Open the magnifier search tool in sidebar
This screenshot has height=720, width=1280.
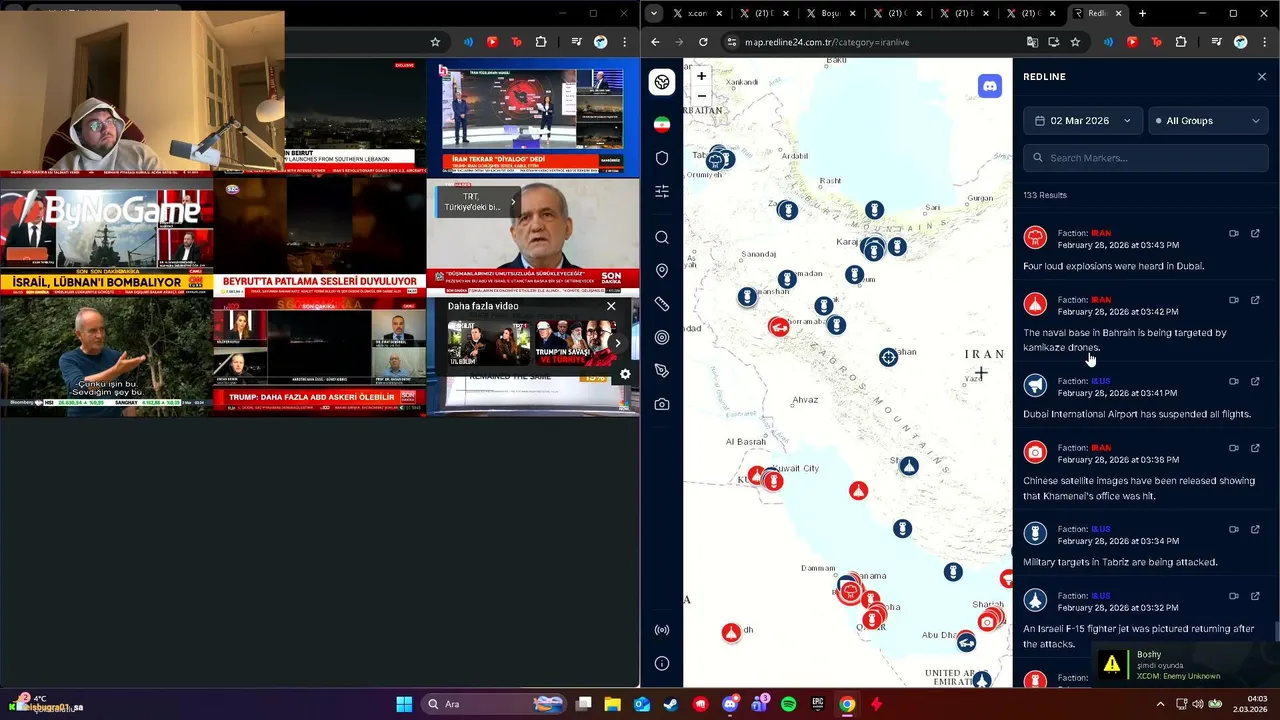tap(662, 237)
